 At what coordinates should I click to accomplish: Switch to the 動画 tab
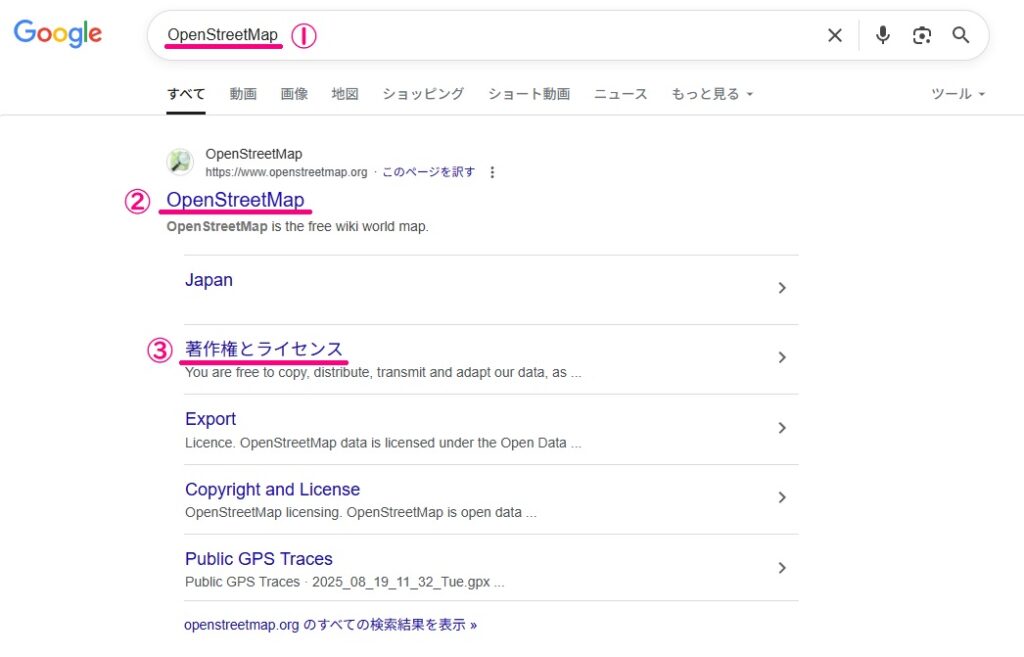tap(243, 93)
